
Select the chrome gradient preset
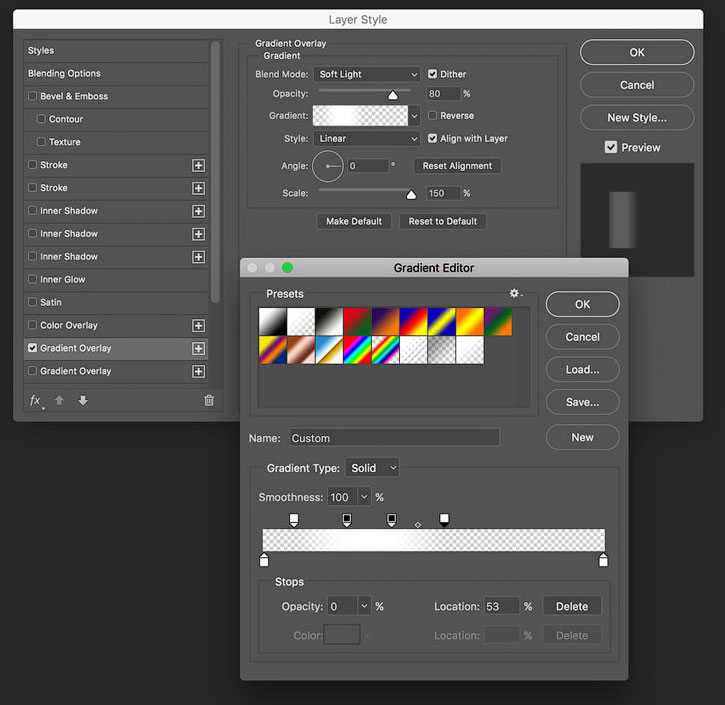click(x=329, y=350)
